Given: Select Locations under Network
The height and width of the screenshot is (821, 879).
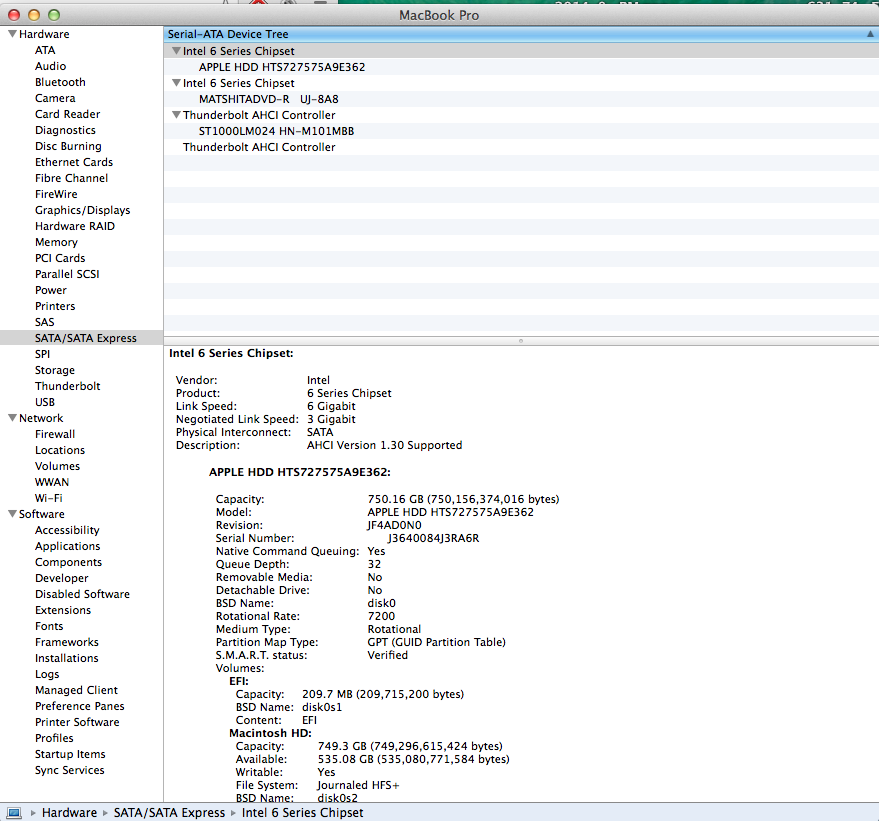Looking at the screenshot, I should 60,450.
